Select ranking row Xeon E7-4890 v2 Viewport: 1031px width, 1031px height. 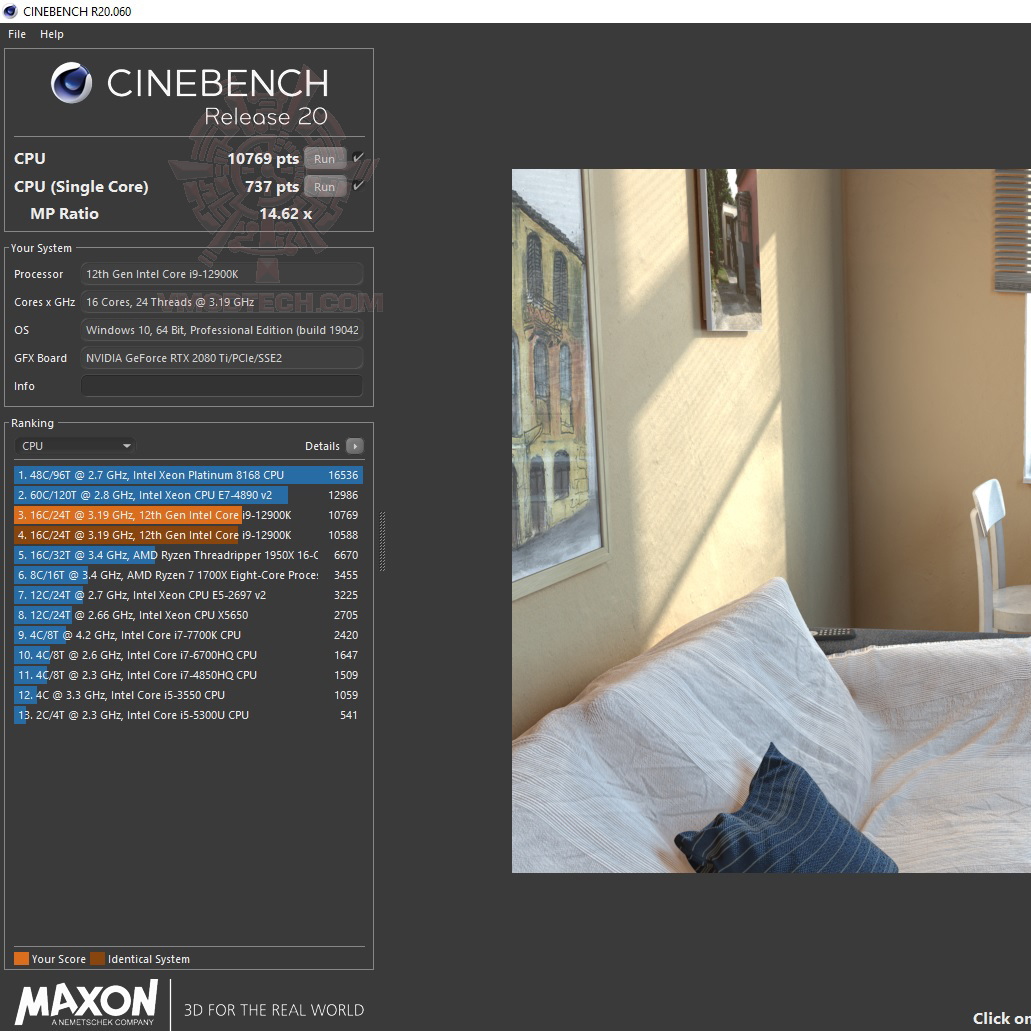click(188, 495)
